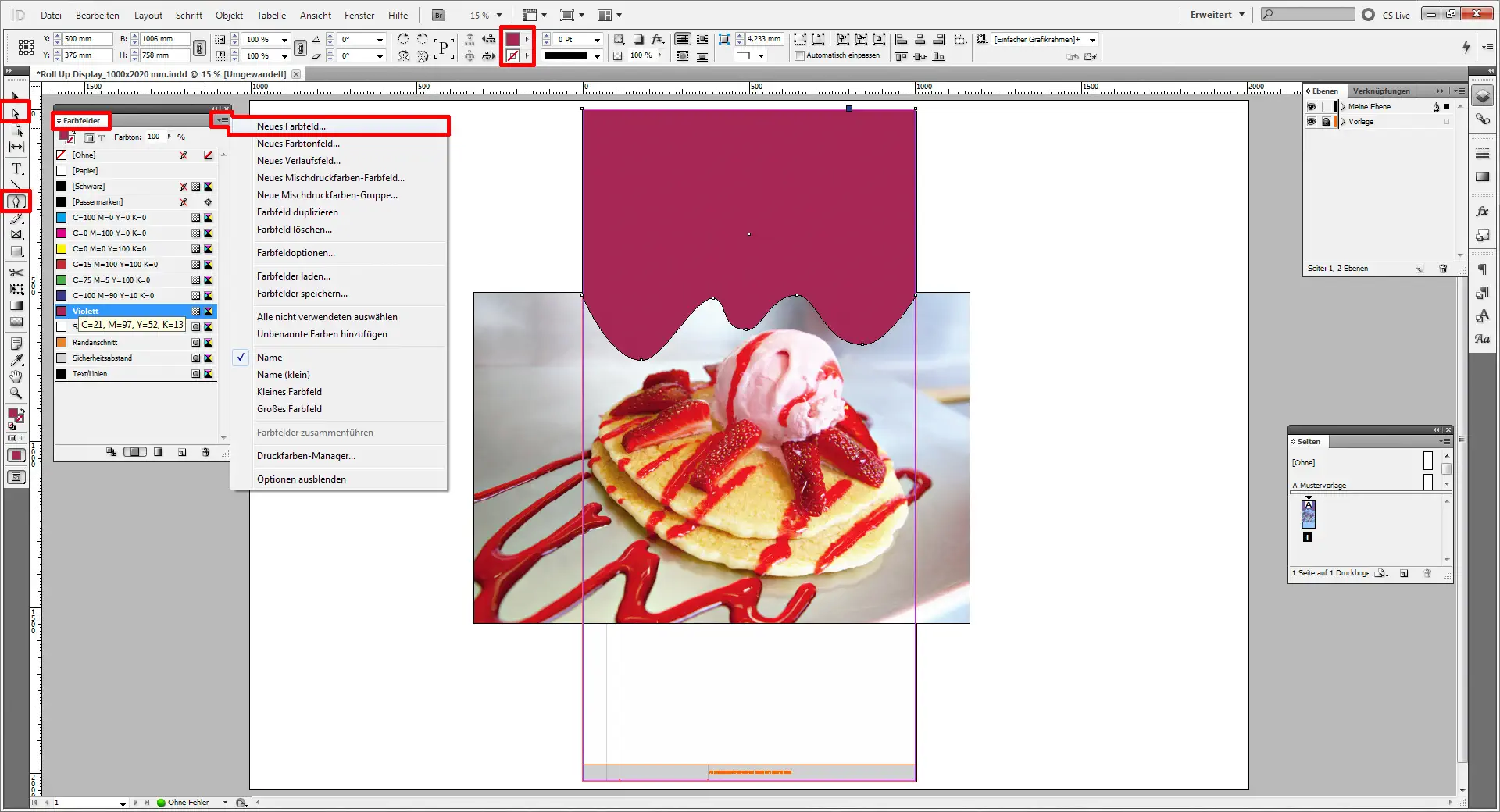
Task: Click inside the search field
Action: point(1306,13)
